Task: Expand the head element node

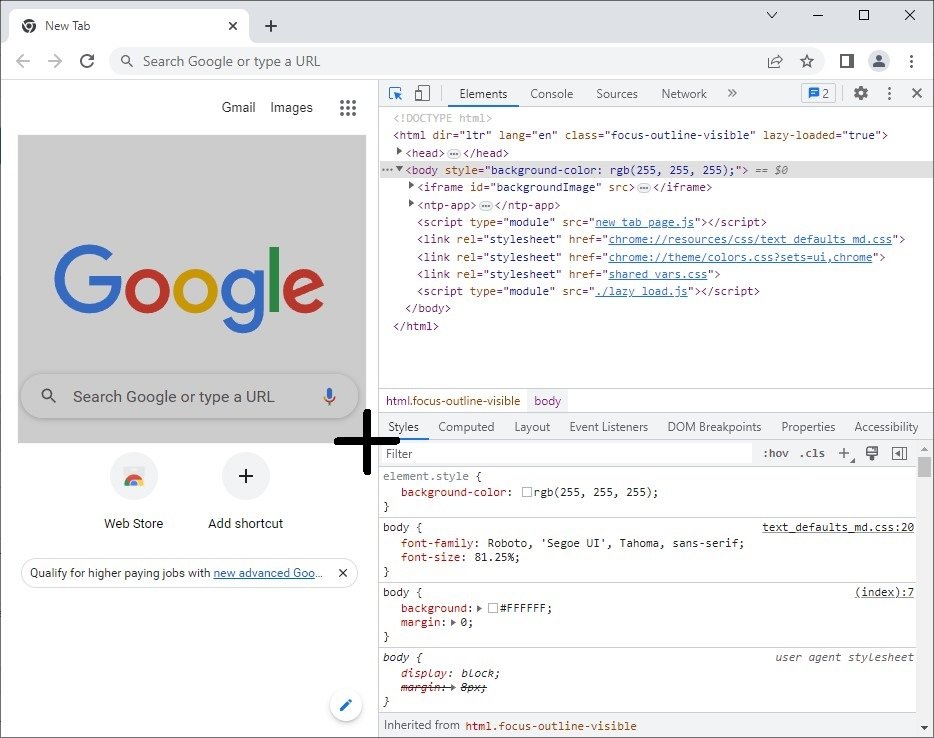Action: point(399,152)
